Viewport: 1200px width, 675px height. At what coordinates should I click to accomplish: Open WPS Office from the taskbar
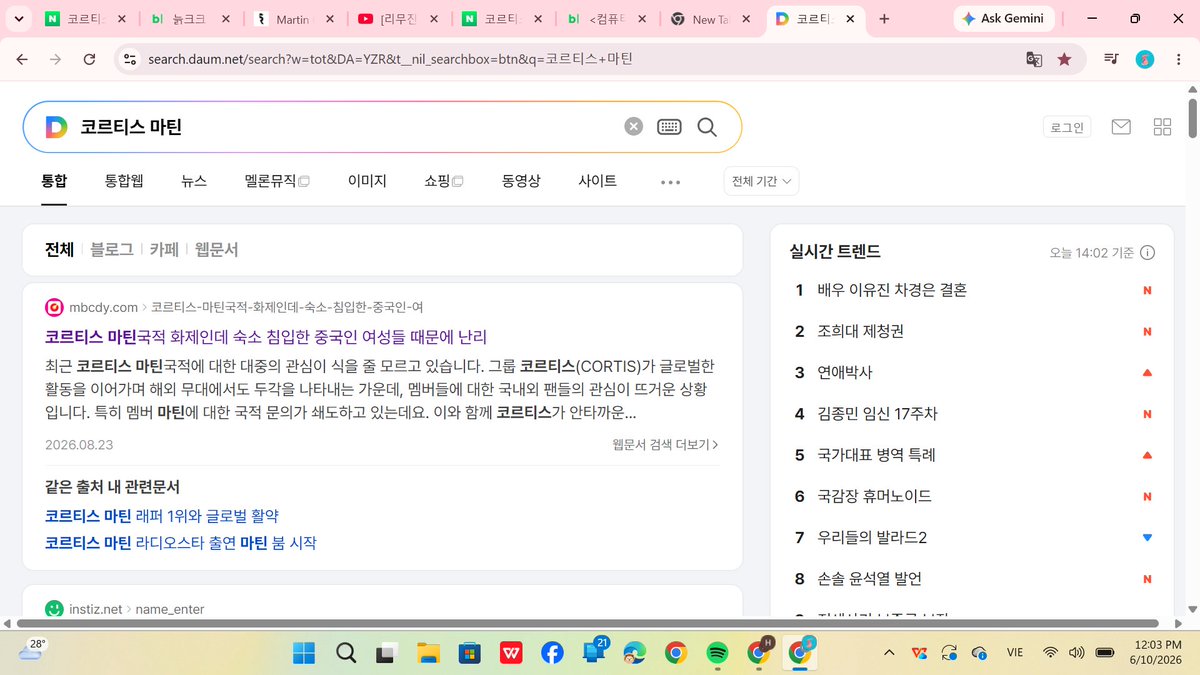(x=511, y=653)
